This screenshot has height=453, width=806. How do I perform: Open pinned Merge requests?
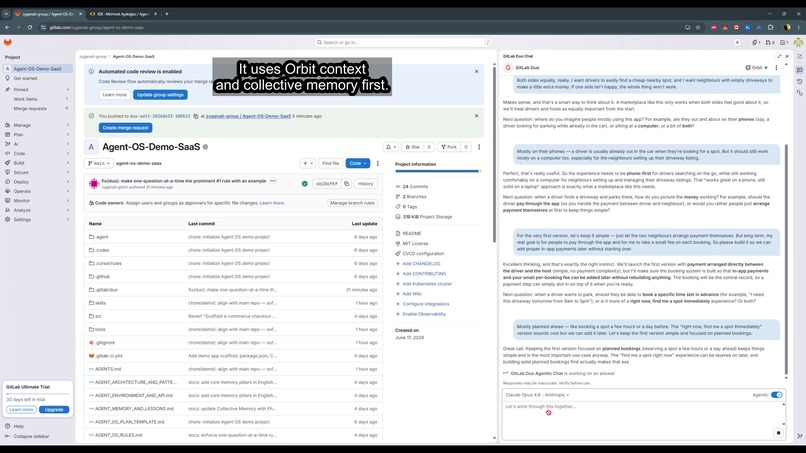tap(37, 108)
